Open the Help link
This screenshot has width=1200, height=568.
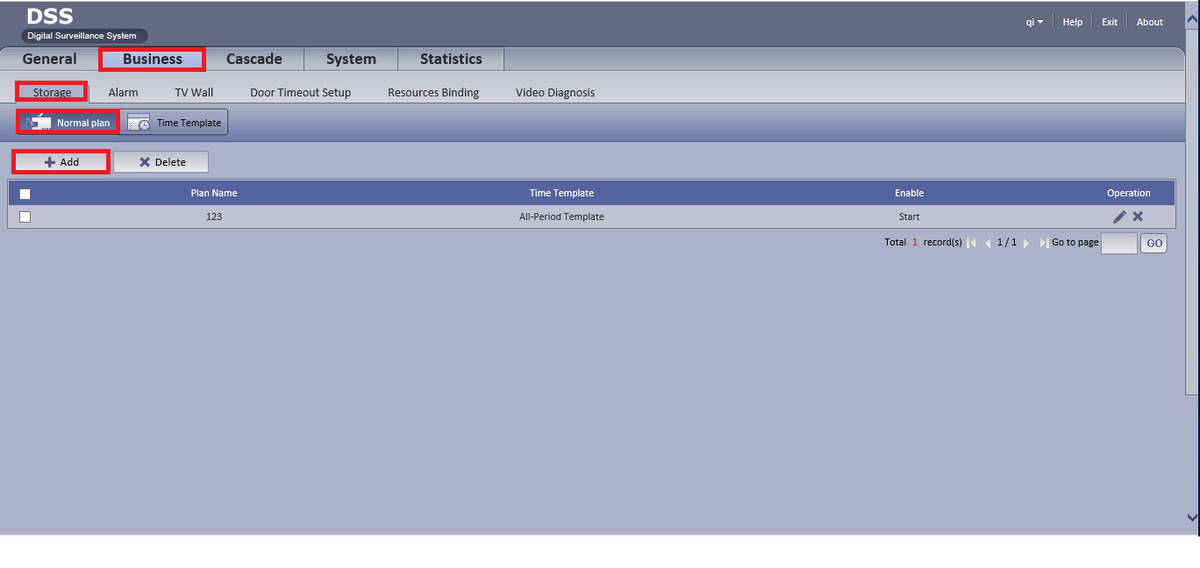[1072, 22]
